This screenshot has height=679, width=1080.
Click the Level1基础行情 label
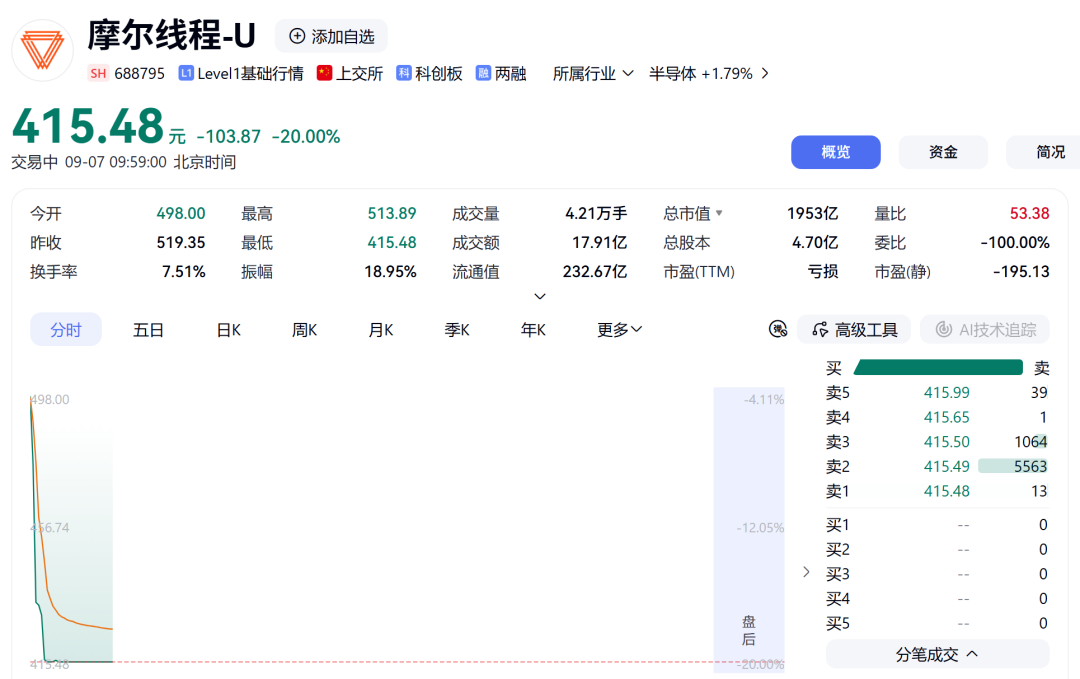coord(250,74)
